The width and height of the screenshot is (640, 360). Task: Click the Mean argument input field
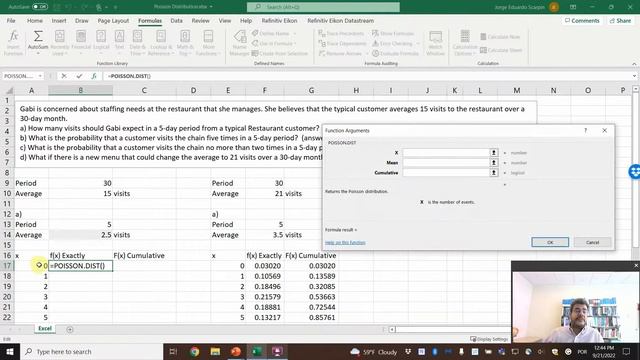[446, 162]
